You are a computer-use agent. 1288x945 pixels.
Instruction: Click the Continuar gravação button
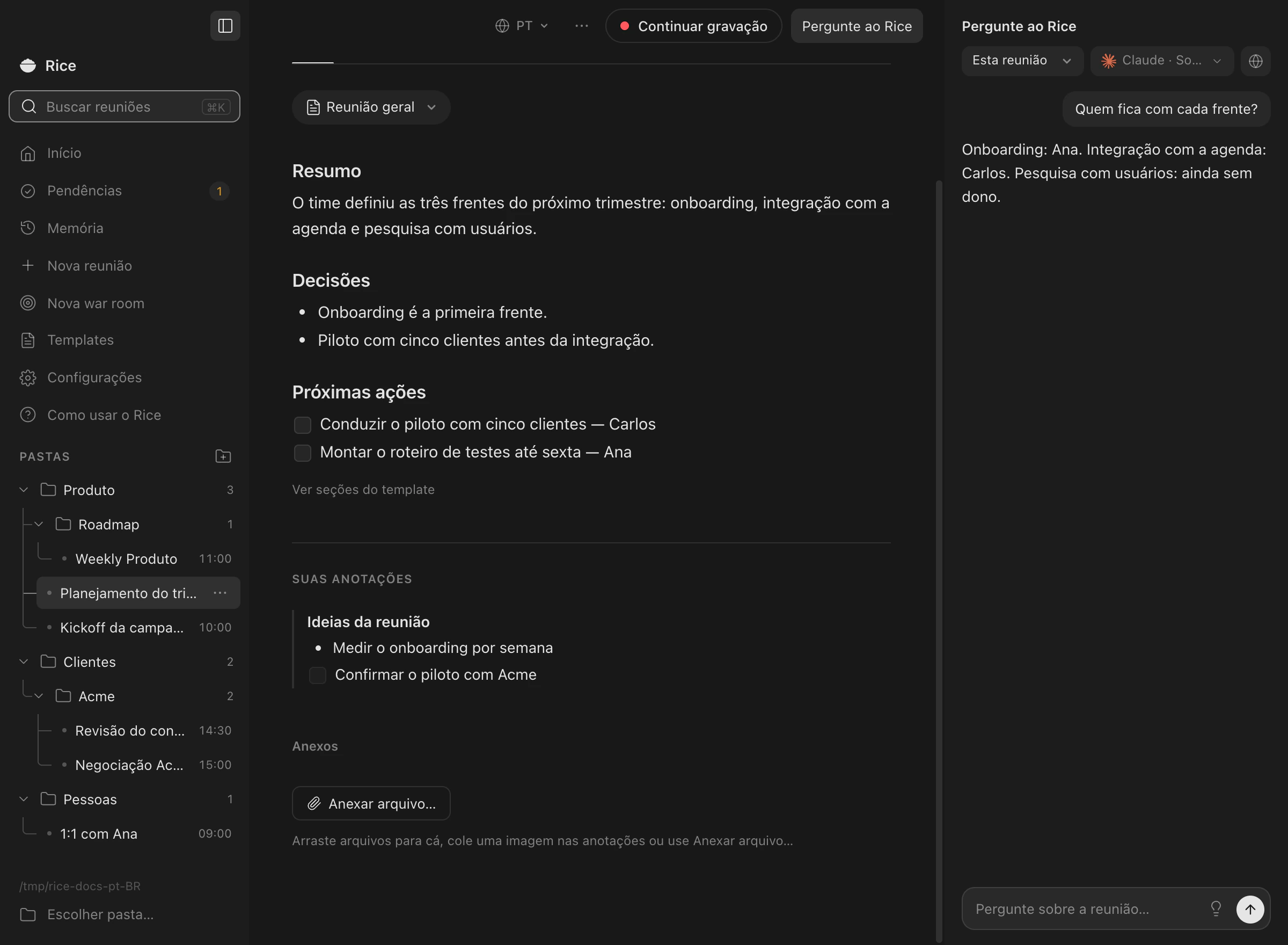click(693, 26)
